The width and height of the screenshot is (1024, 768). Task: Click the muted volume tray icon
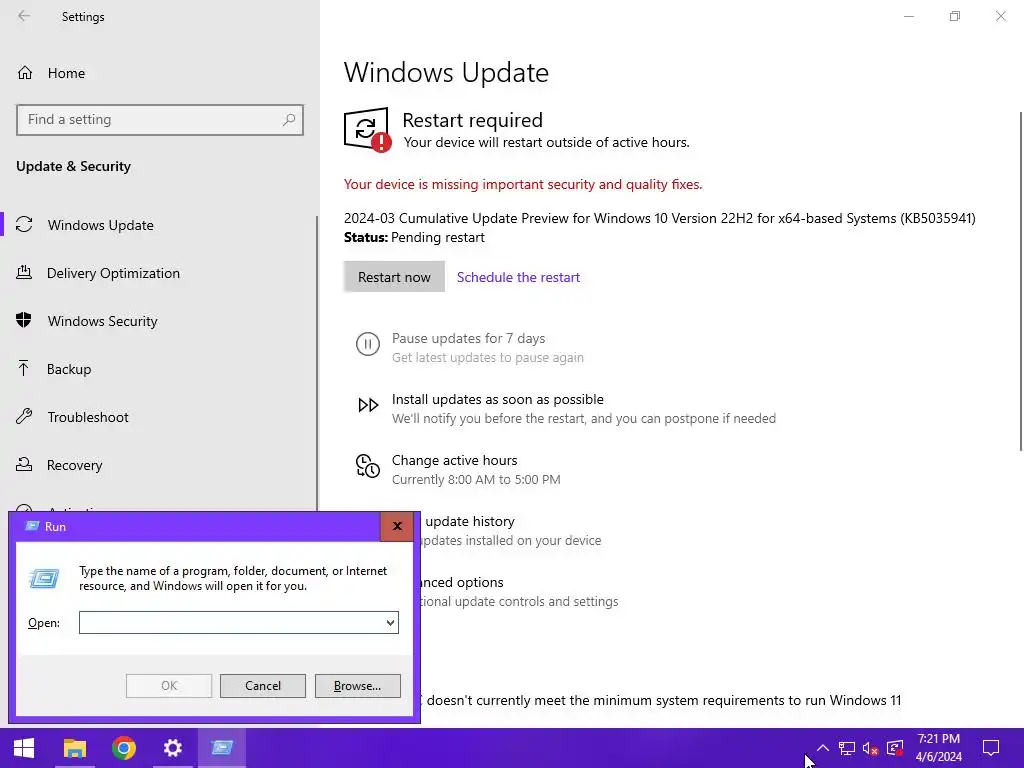point(871,748)
